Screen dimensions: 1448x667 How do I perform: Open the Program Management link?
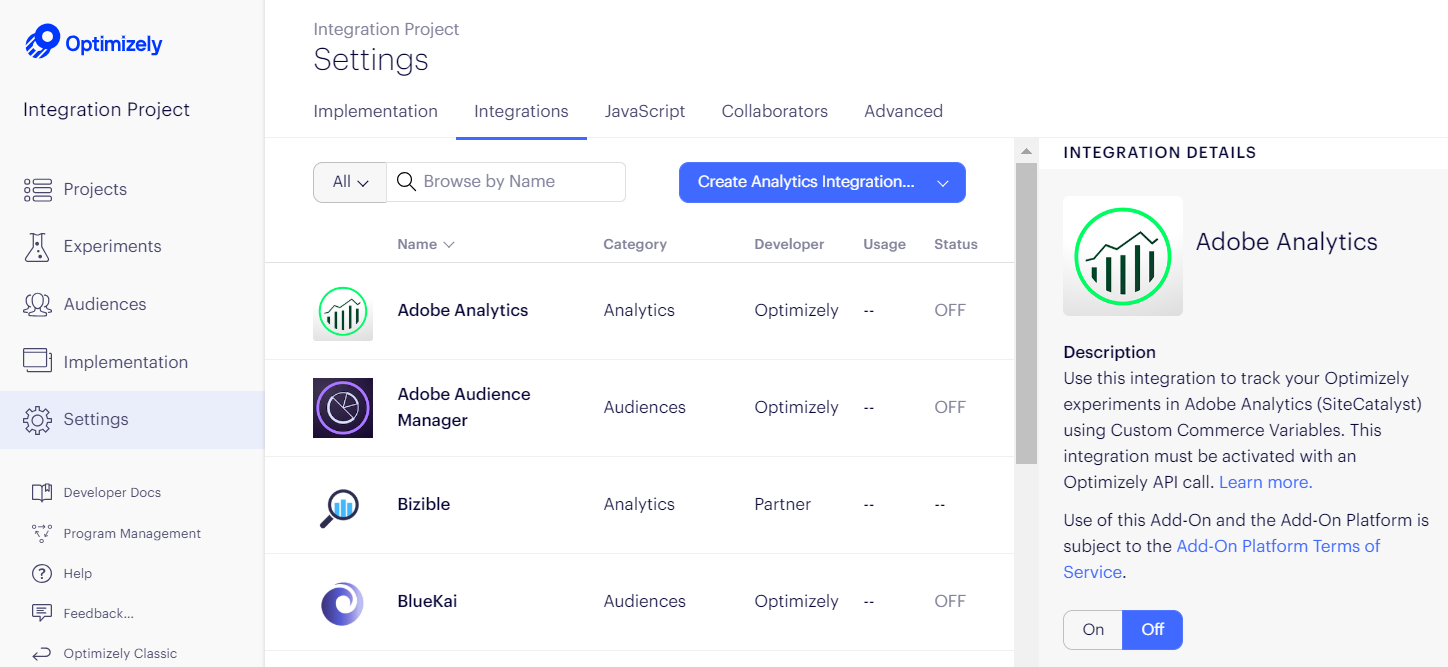pyautogui.click(x=132, y=533)
